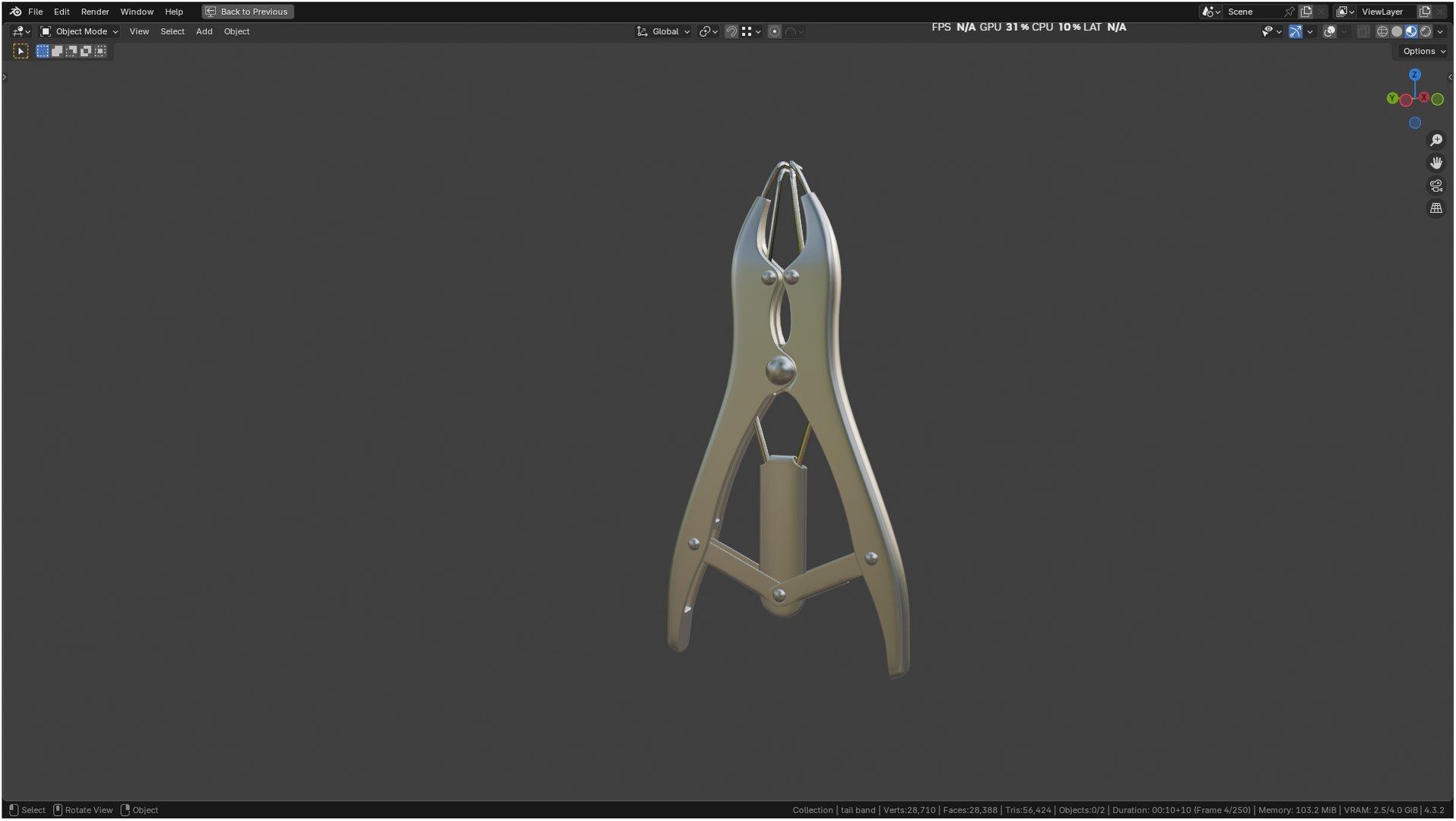The width and height of the screenshot is (1456, 821).
Task: Toggle show gizmo button
Action: pyautogui.click(x=1295, y=31)
